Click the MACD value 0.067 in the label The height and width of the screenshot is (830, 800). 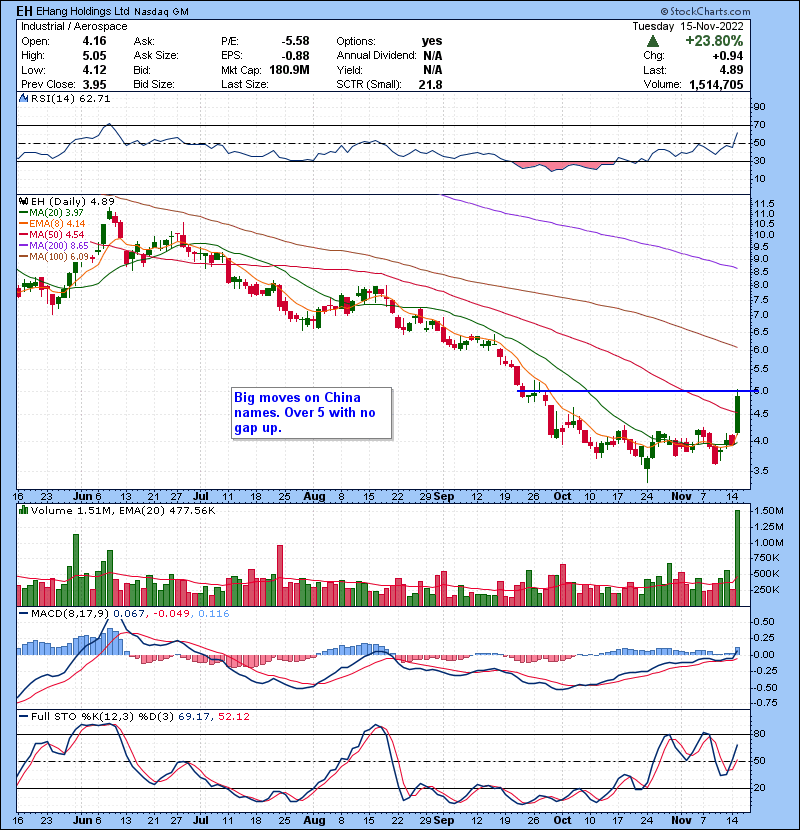(129, 614)
